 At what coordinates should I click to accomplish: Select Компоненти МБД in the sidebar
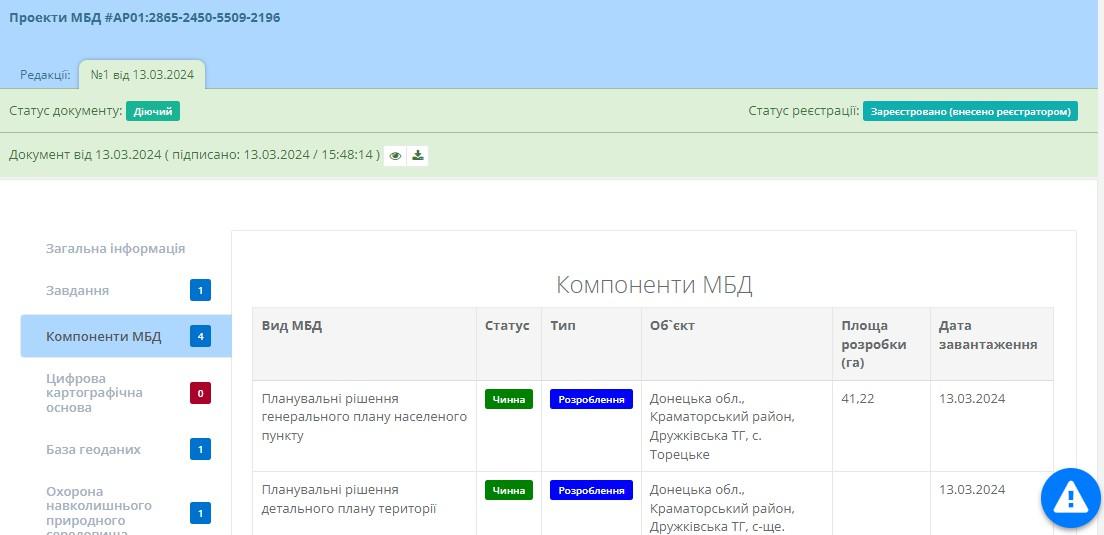coord(103,336)
